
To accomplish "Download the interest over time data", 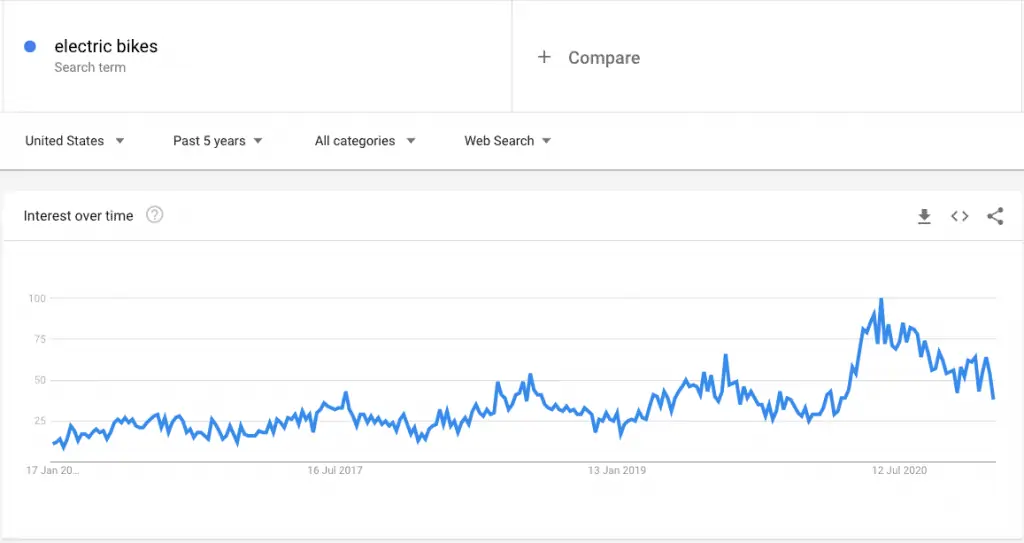I will pyautogui.click(x=924, y=216).
